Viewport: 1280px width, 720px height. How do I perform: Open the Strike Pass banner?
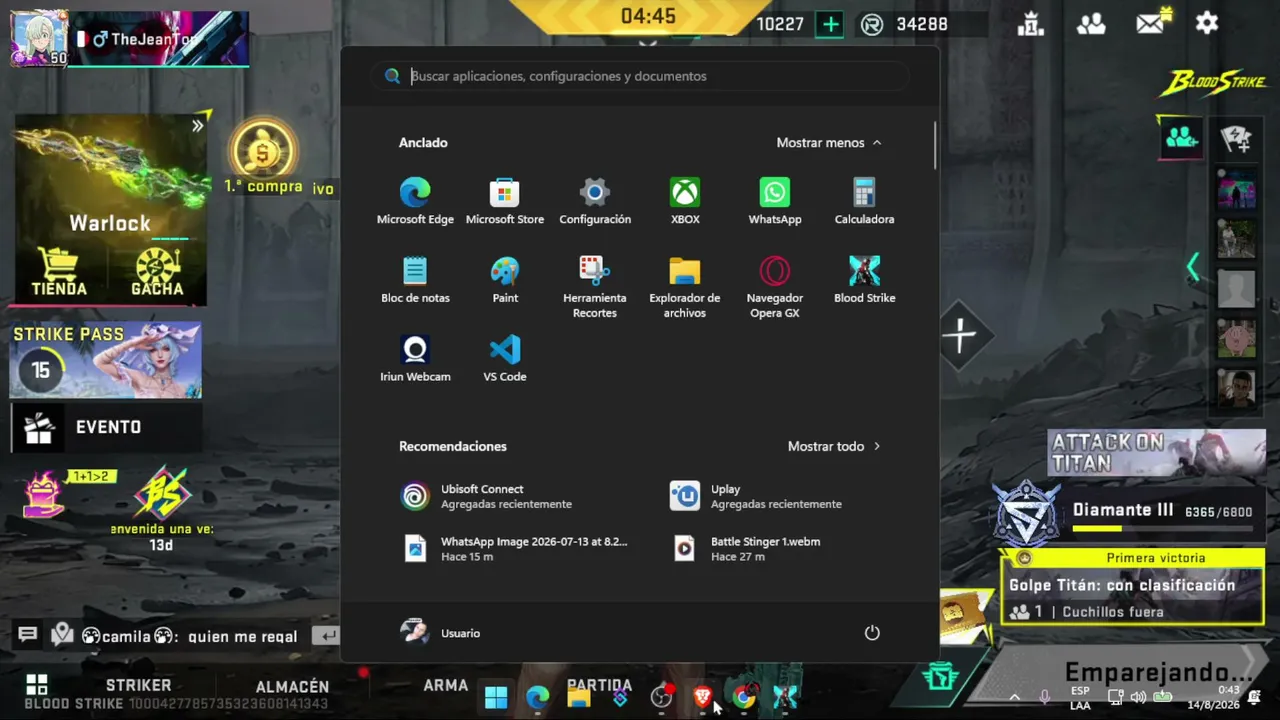click(105, 360)
